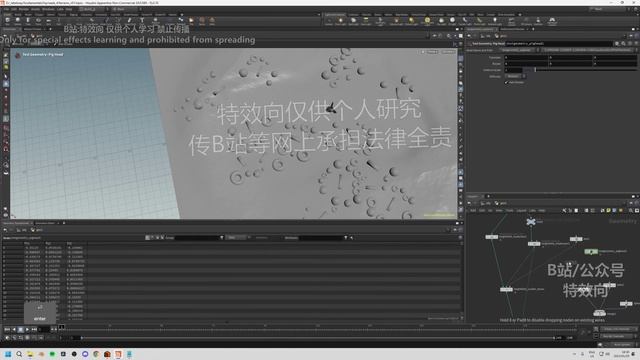The width and height of the screenshot is (640, 360).
Task: Toggle the Vertices button in Geometry Spreadsheet
Action: point(152,238)
